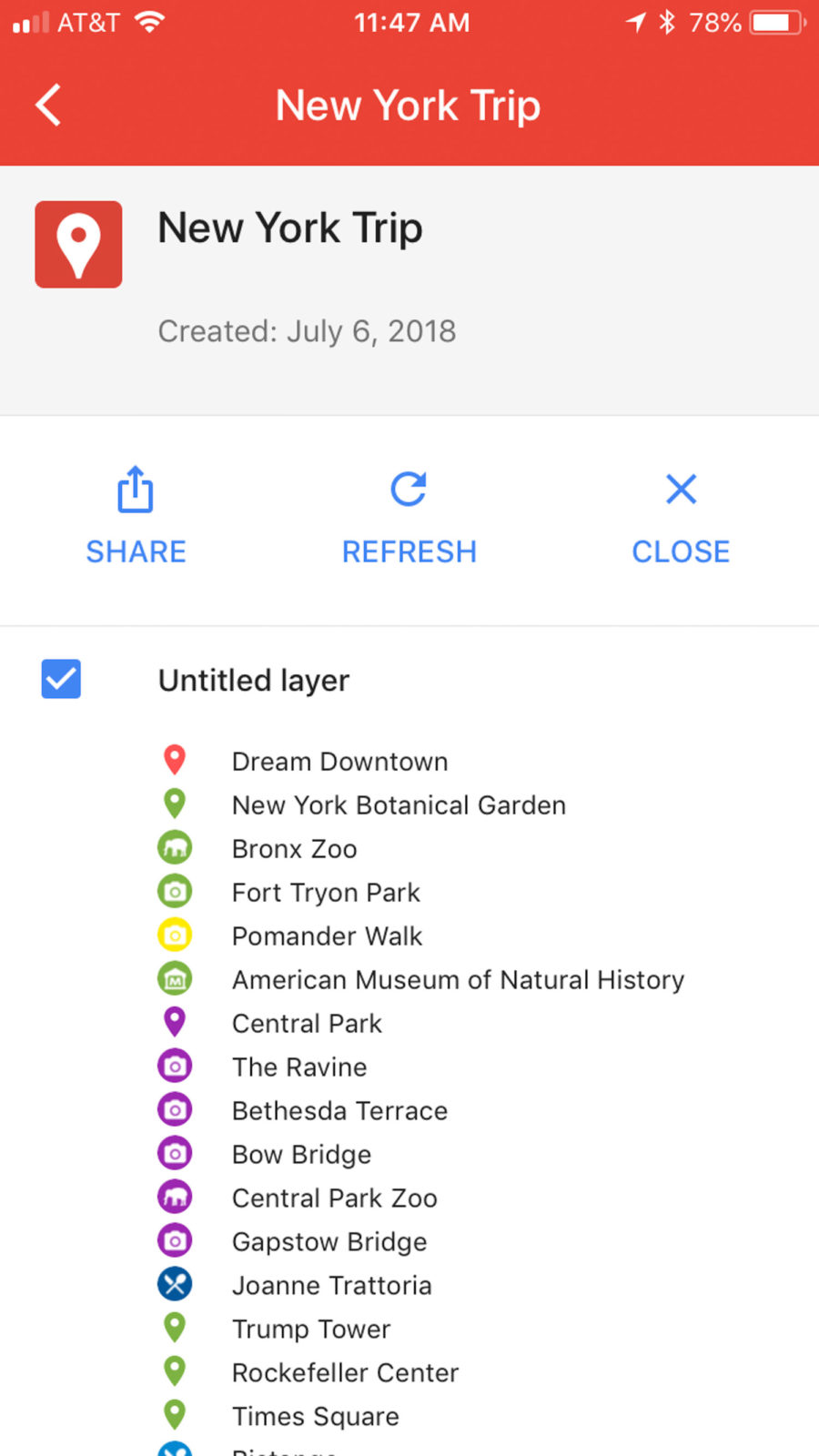
Task: Select Central Park in the layer list
Action: tap(307, 1024)
